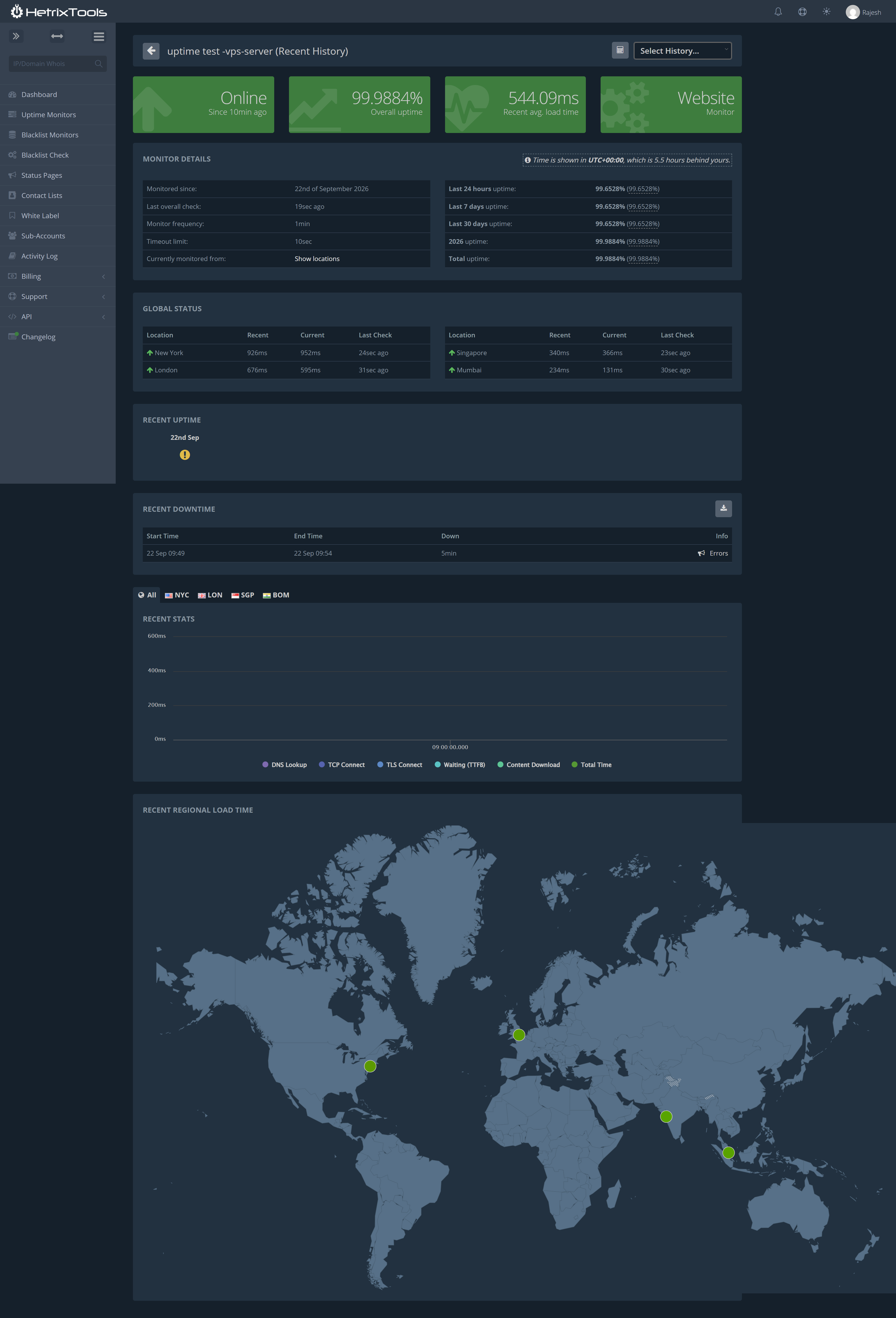Toggle TLS Connect legend series
The image size is (896, 1318).
(x=400, y=765)
